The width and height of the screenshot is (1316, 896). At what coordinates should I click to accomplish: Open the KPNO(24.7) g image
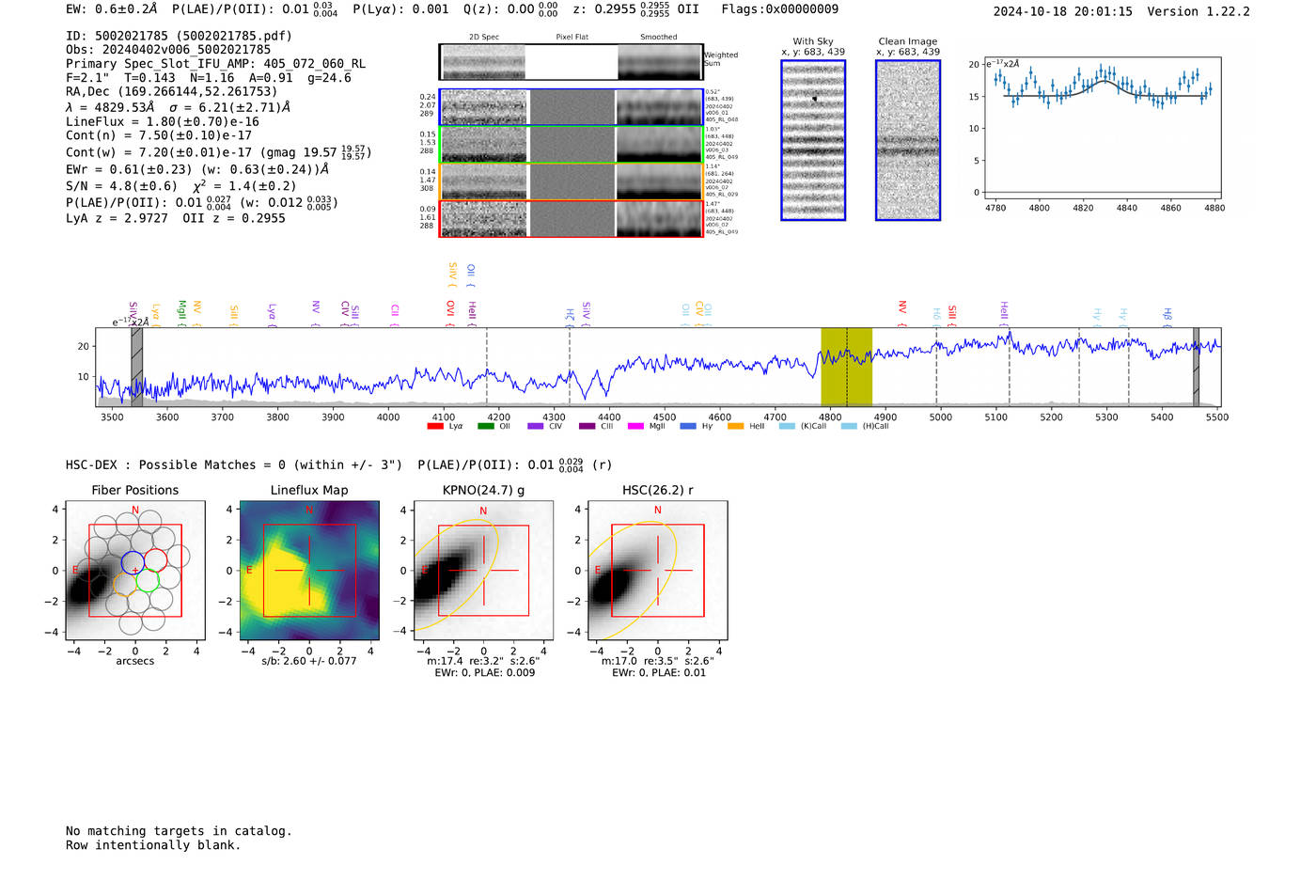[483, 571]
